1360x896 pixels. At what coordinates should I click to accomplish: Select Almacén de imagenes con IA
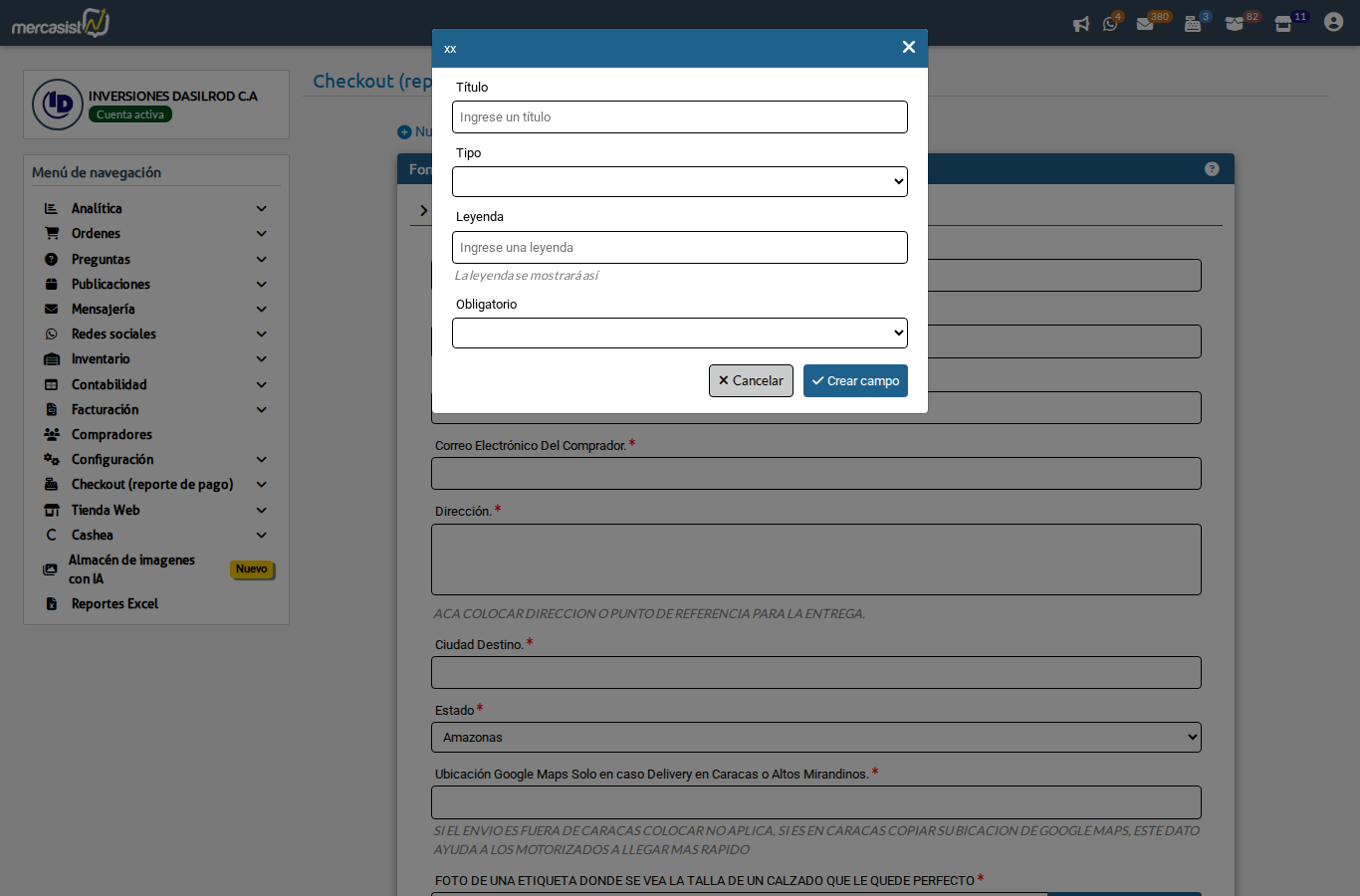tap(131, 569)
